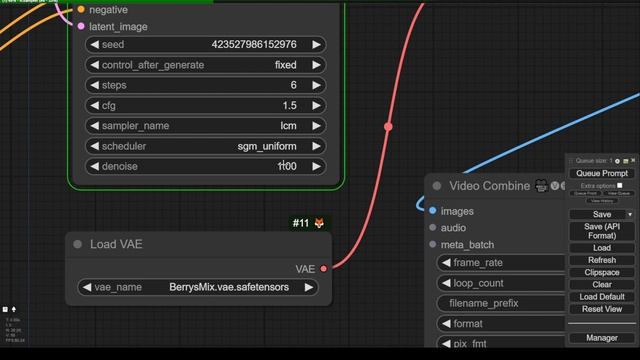Screen dimensions: 640x360
Task: Increase denoise with its right arrow
Action: (x=316, y=166)
